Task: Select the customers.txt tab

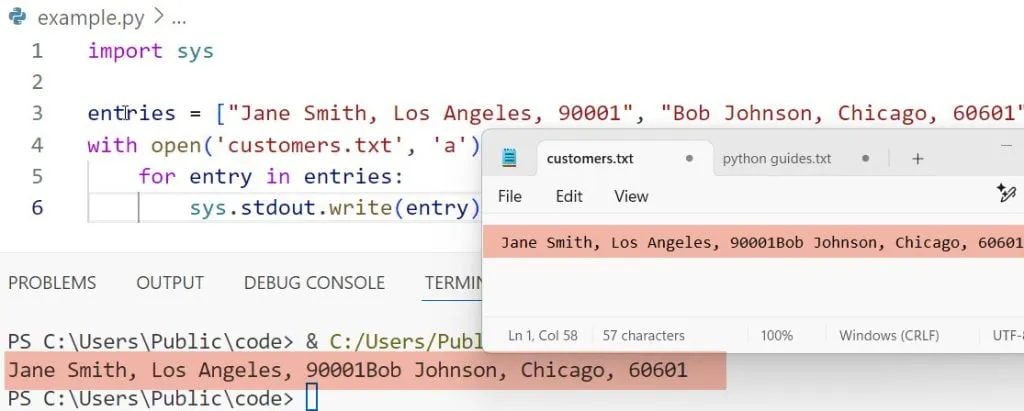Action: (590, 158)
